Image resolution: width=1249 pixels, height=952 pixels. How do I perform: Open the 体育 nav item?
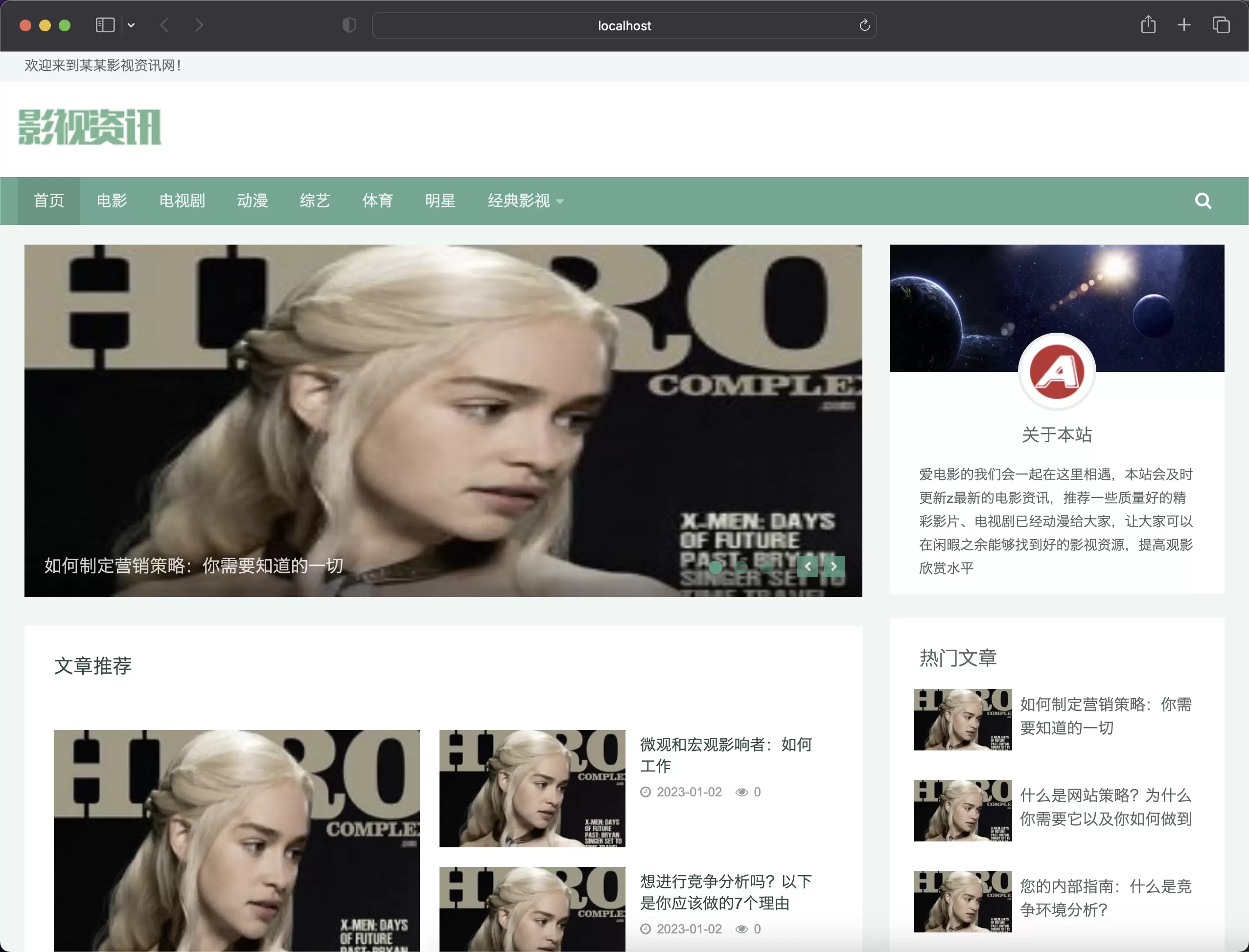(x=378, y=201)
